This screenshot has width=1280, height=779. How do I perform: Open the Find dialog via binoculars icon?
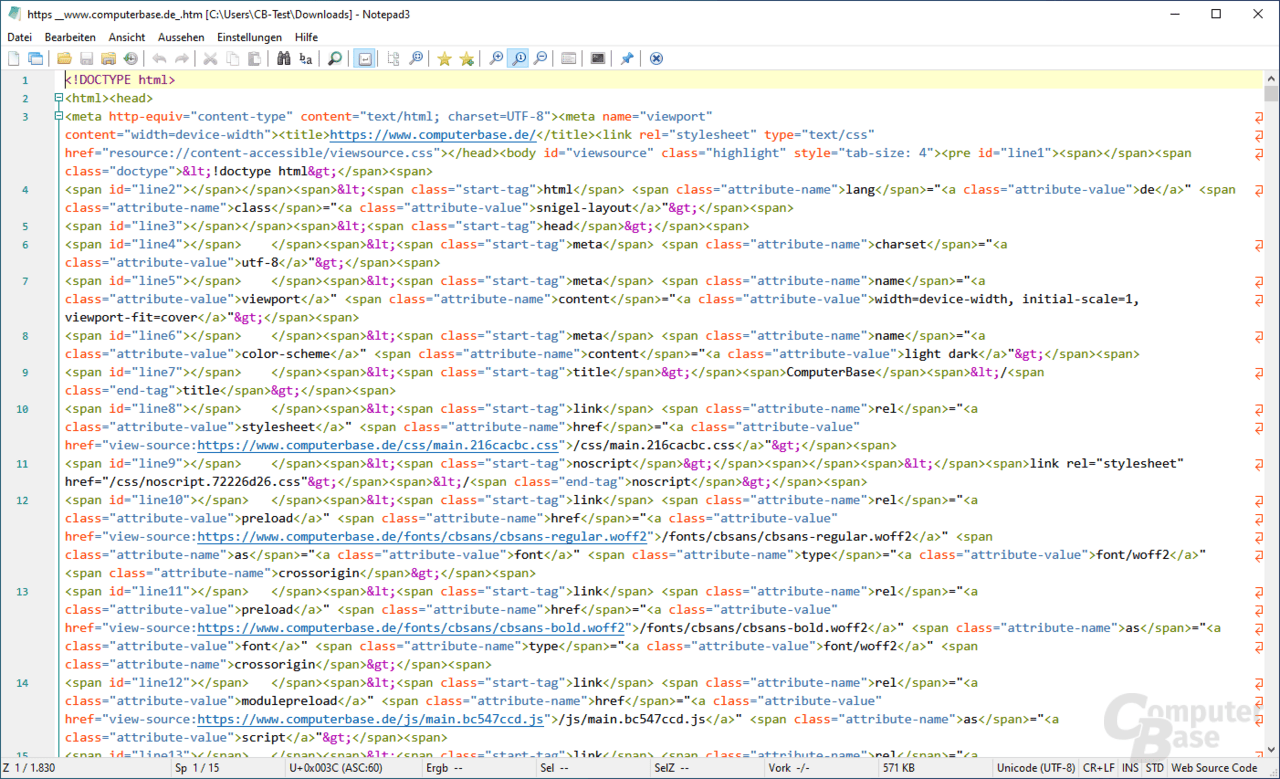pyautogui.click(x=284, y=59)
